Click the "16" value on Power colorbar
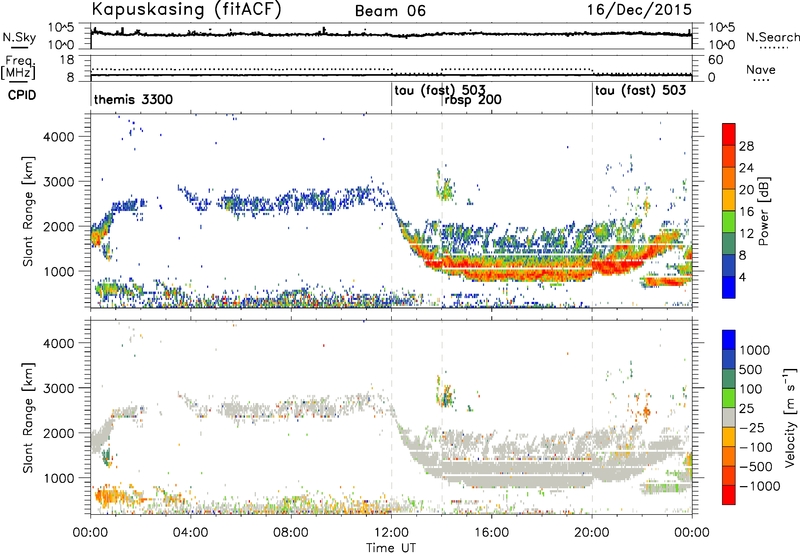Screen dimensions: 800x554 (x=746, y=212)
